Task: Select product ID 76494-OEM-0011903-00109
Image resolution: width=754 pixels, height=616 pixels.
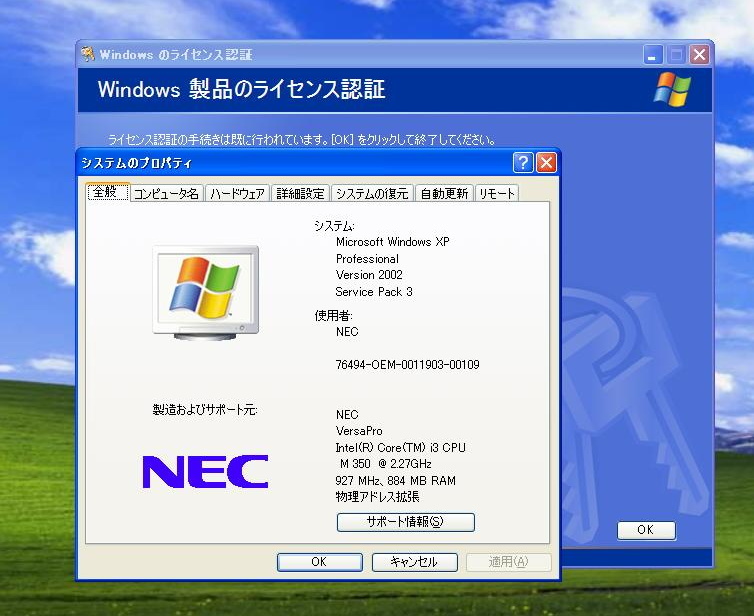Action: point(407,365)
